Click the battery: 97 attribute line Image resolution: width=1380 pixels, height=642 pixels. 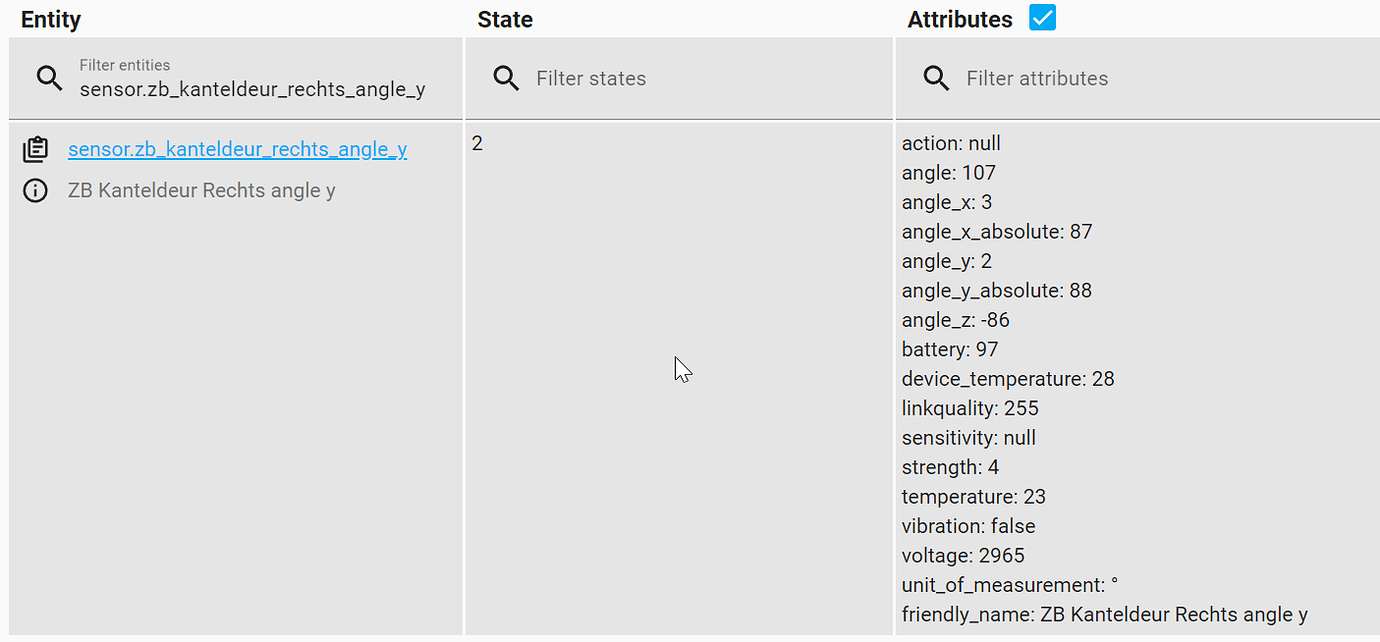950,349
